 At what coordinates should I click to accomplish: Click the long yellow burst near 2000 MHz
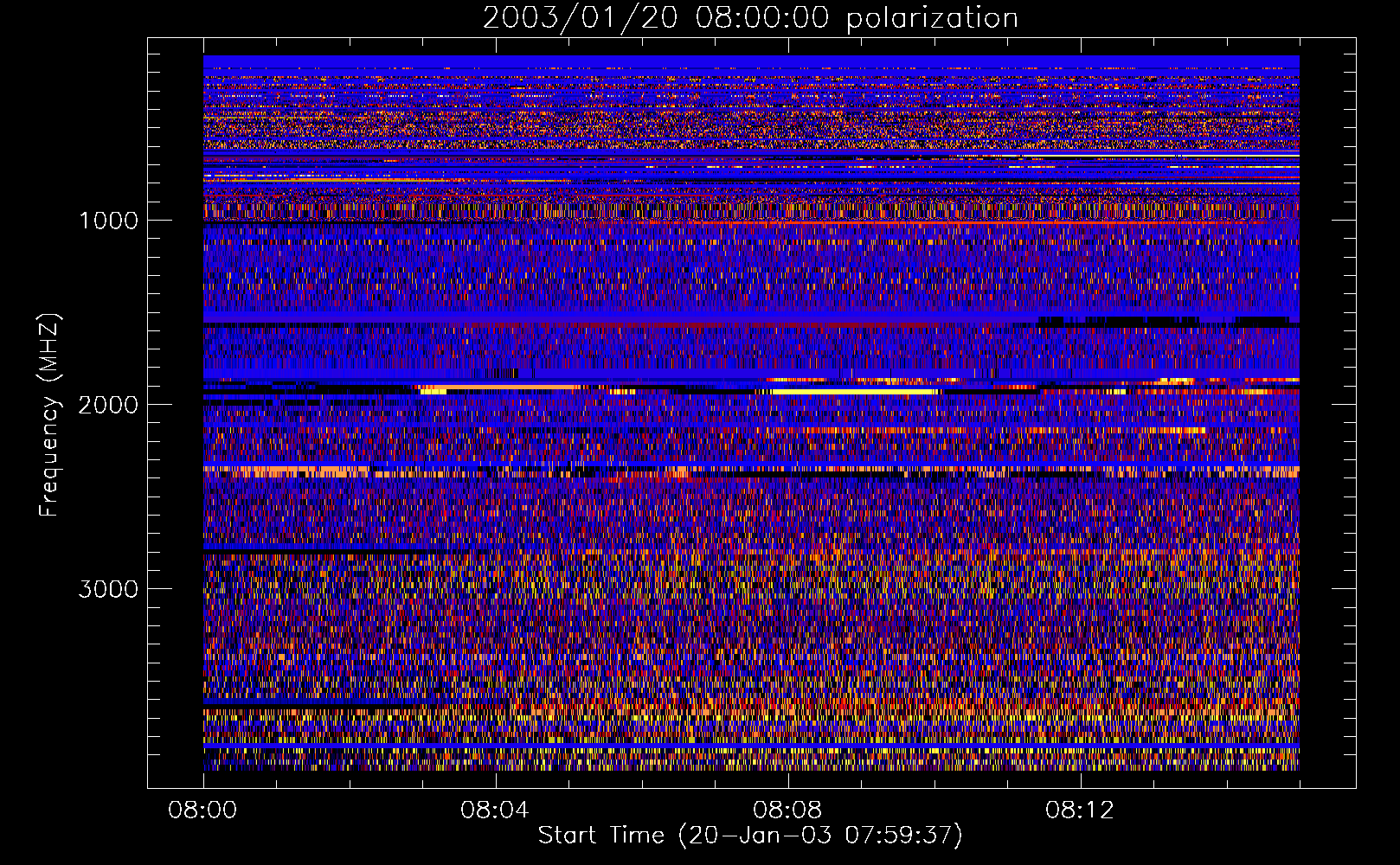[854, 392]
